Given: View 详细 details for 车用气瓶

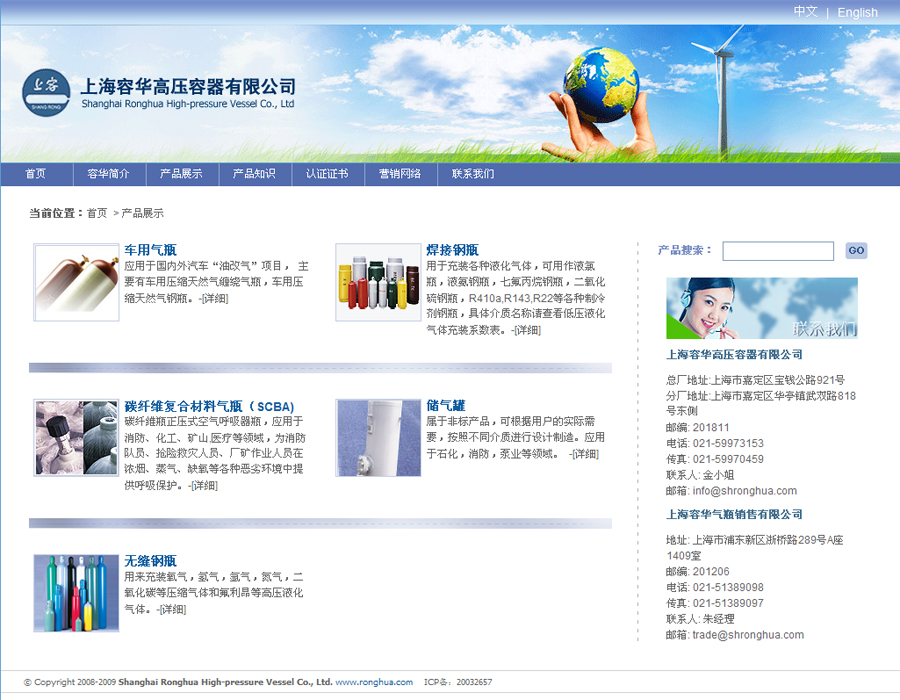Looking at the screenshot, I should (x=214, y=298).
